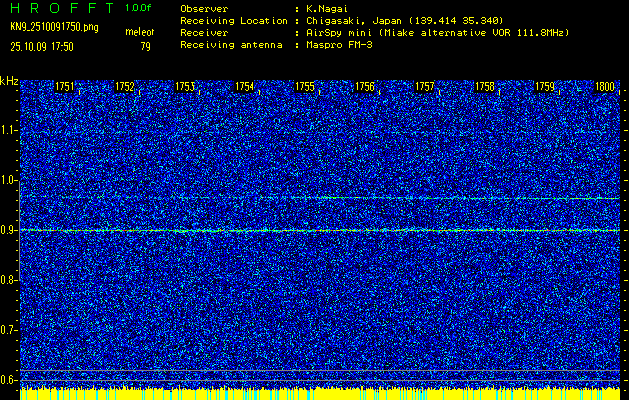Click the 1.00f version label
Viewport: 629px width, 400px height.
pyautogui.click(x=138, y=8)
